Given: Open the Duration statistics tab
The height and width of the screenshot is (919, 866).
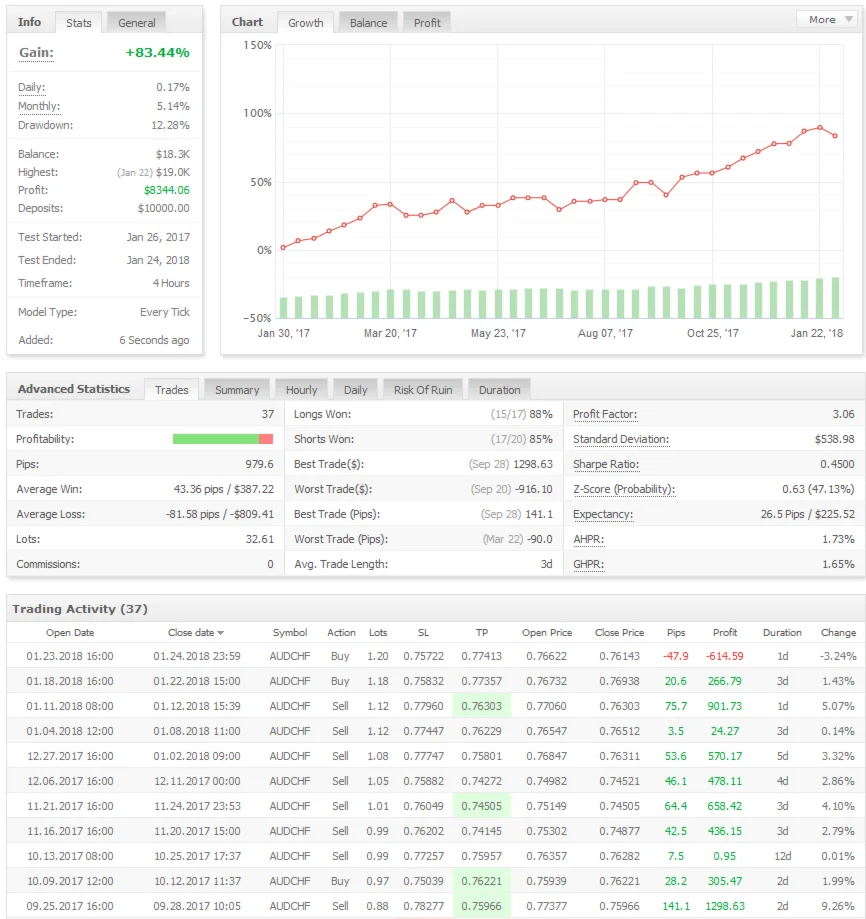Looking at the screenshot, I should tap(499, 390).
